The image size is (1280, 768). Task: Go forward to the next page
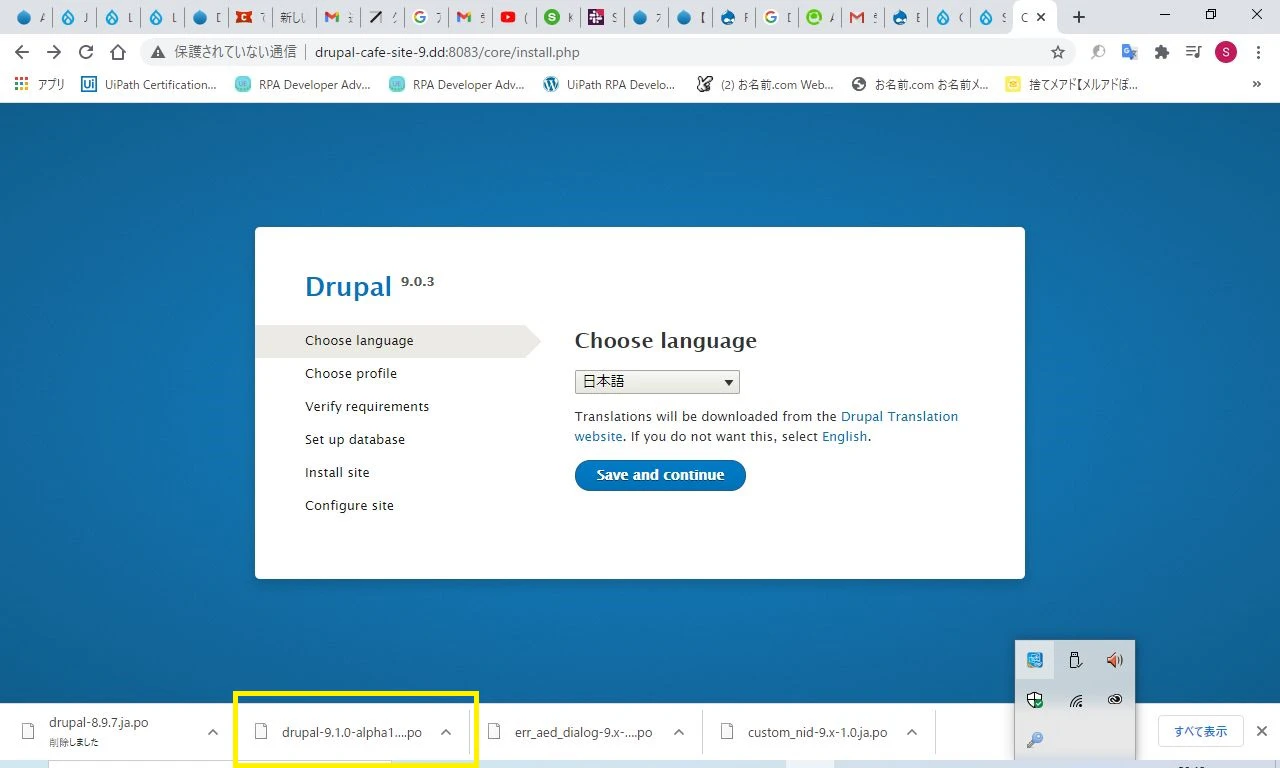[x=54, y=52]
